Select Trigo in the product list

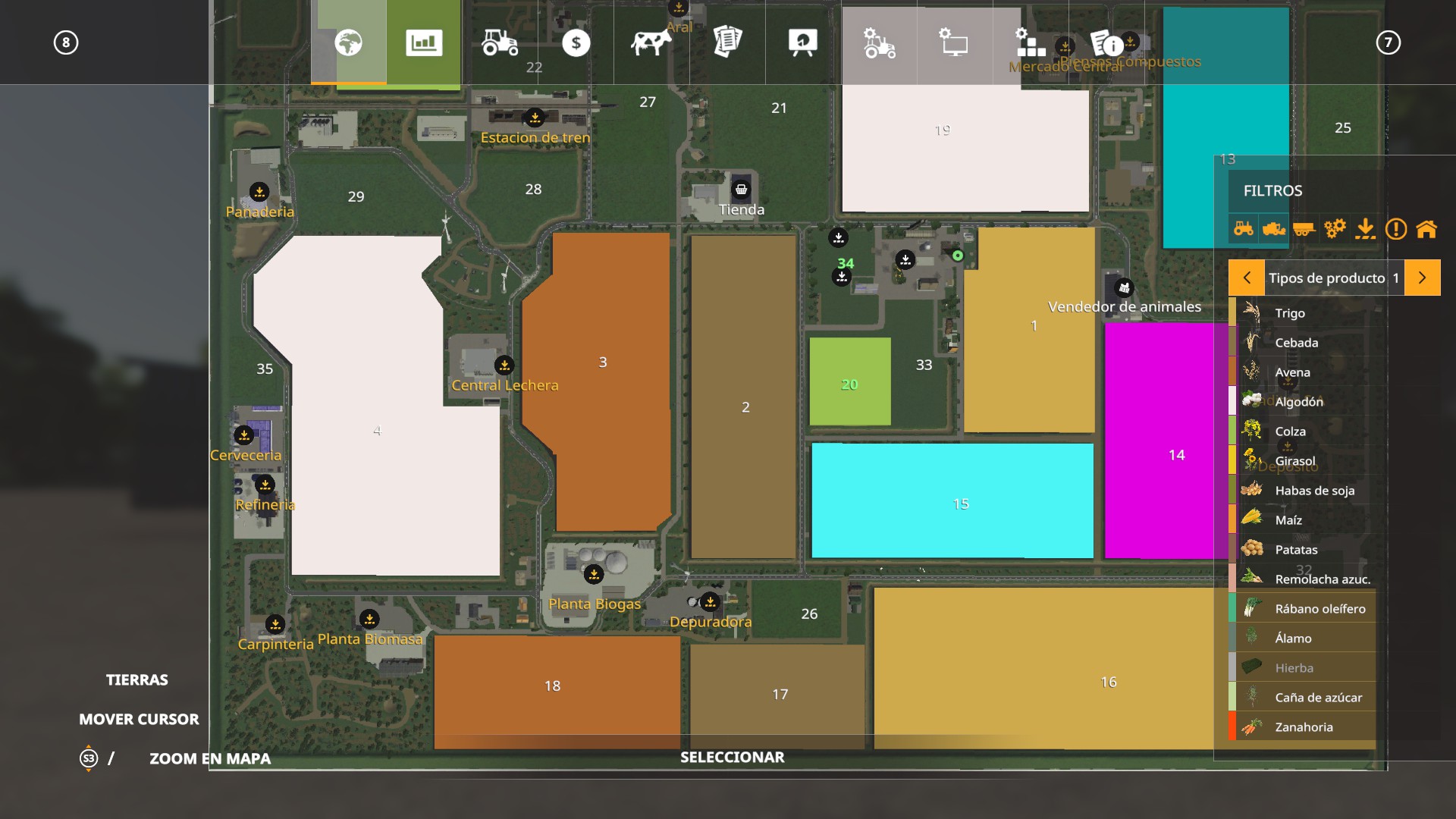1290,313
